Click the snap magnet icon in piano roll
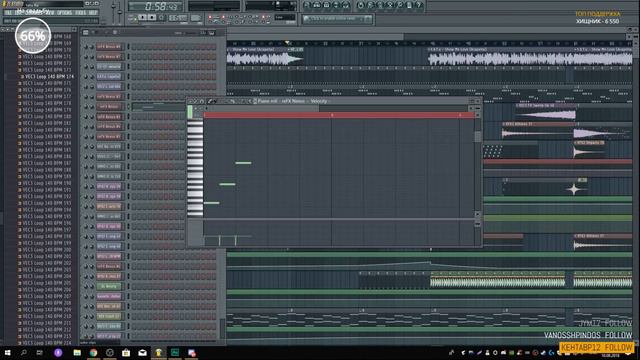The width and height of the screenshot is (640, 360). 202,101
